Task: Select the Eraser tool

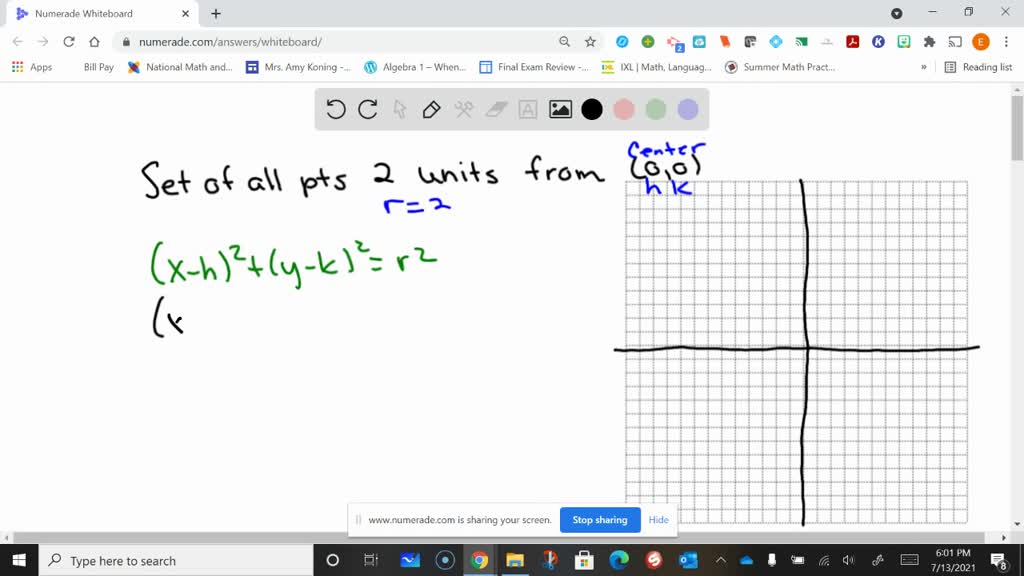Action: click(496, 109)
